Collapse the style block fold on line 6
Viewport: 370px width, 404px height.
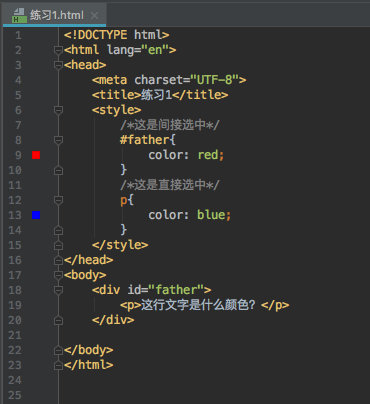[58, 110]
